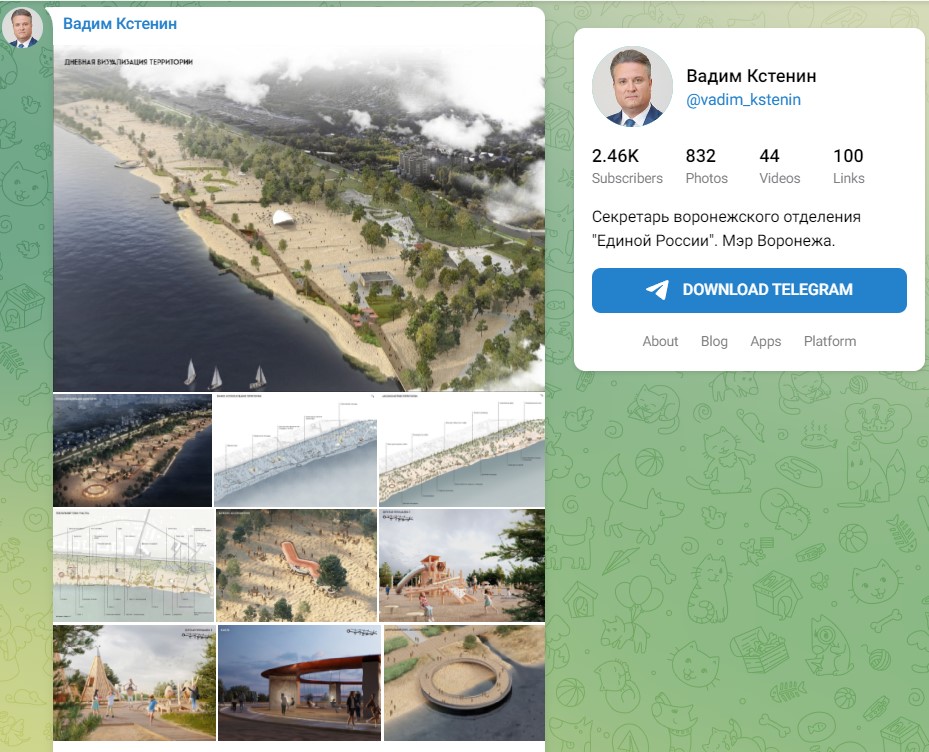The image size is (929, 752).
Task: Open the large daytime beach aerial image
Action: pyautogui.click(x=299, y=218)
